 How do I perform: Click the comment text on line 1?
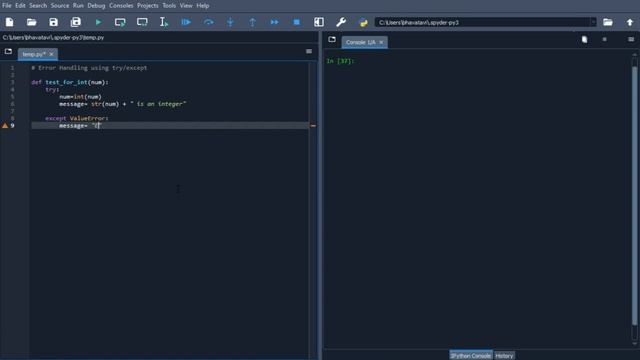tap(89, 68)
